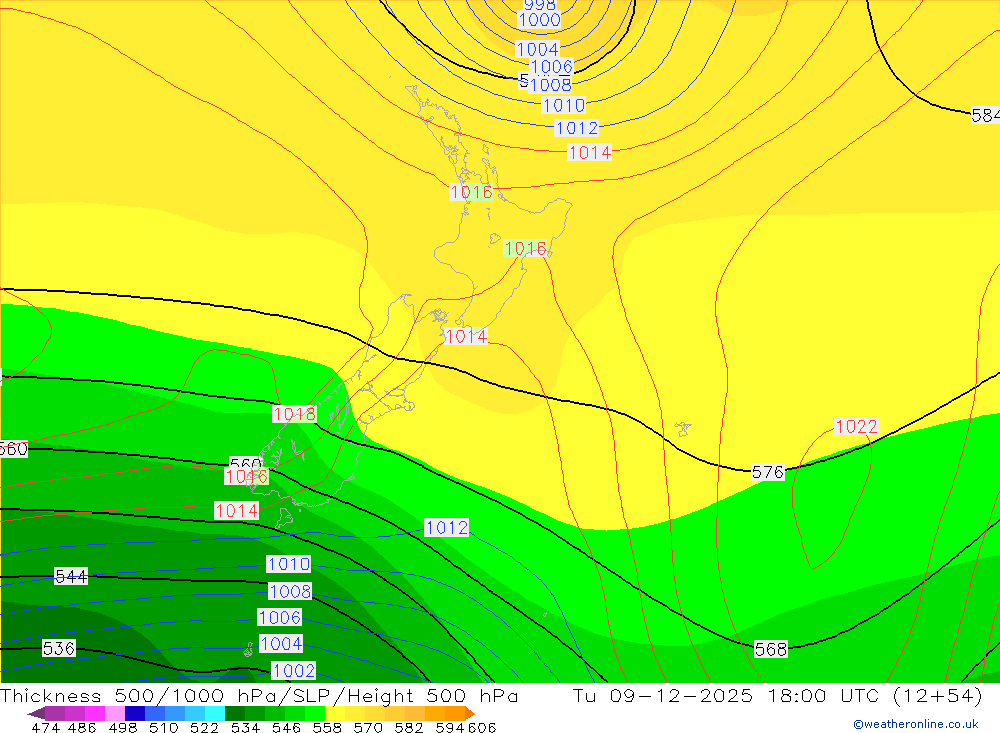The image size is (1000, 733).
Task: Click the Chatham Islands outline on the map
Action: [683, 428]
